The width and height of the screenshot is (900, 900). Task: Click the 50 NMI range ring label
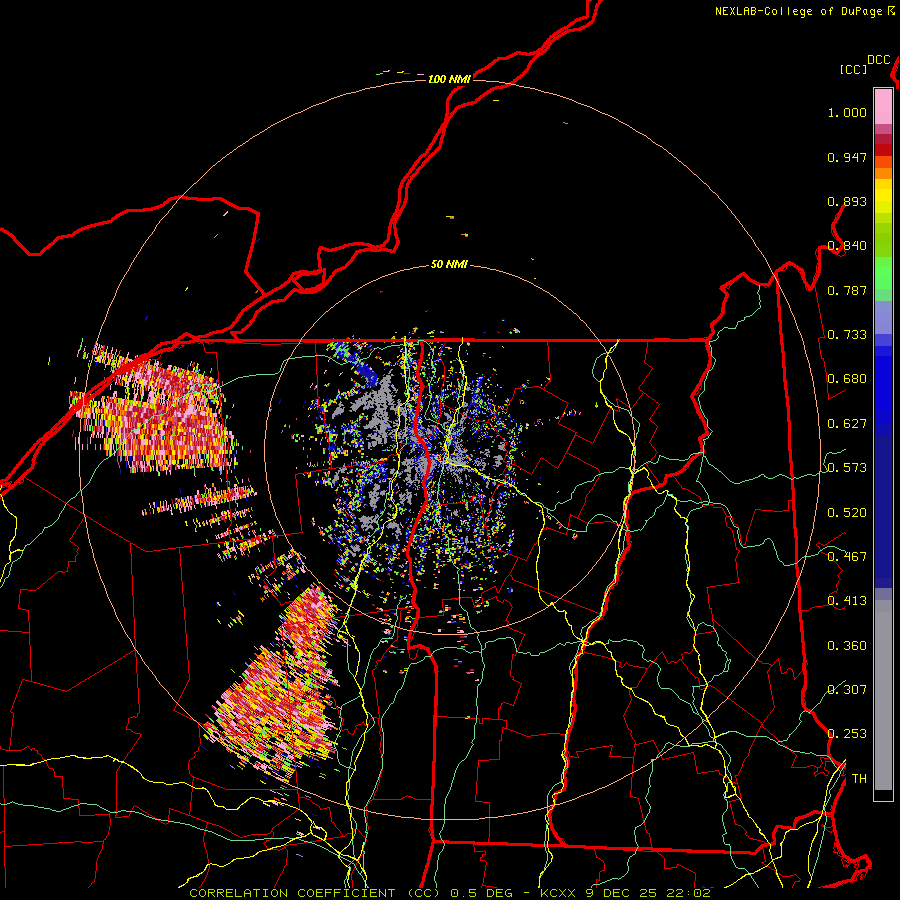coord(449,264)
